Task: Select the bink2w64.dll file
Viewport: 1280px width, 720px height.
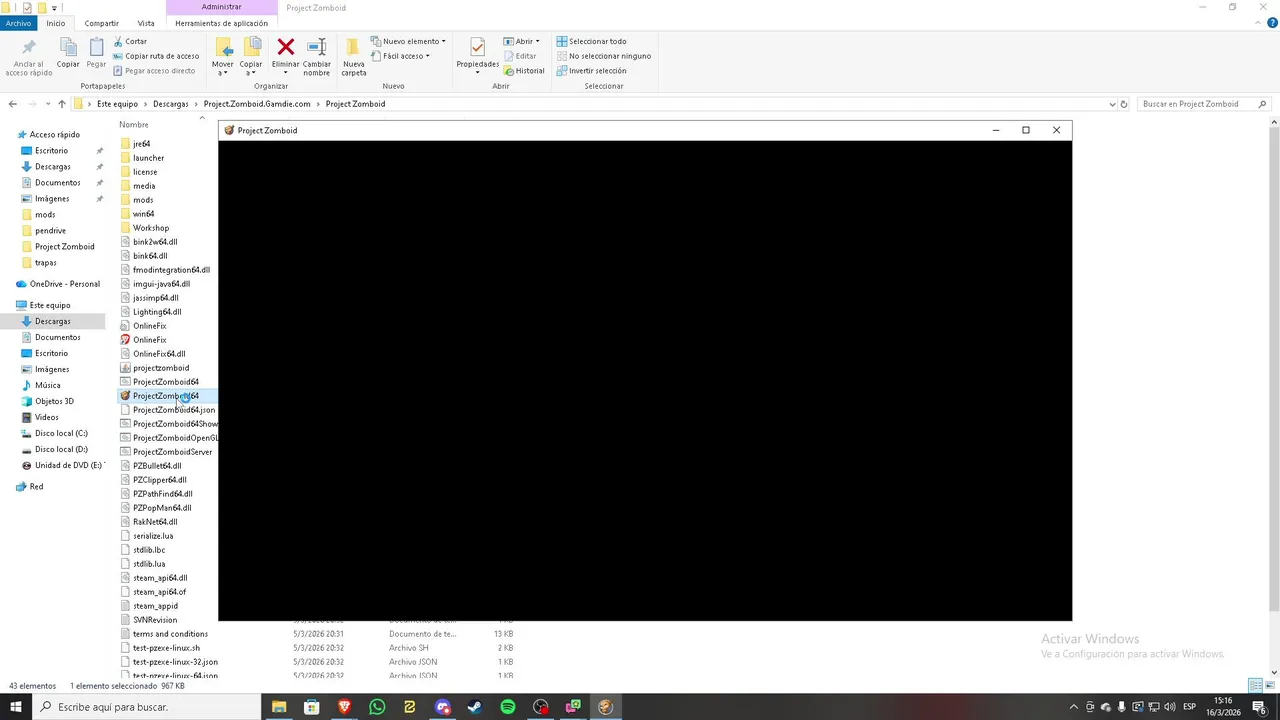Action: 155,242
